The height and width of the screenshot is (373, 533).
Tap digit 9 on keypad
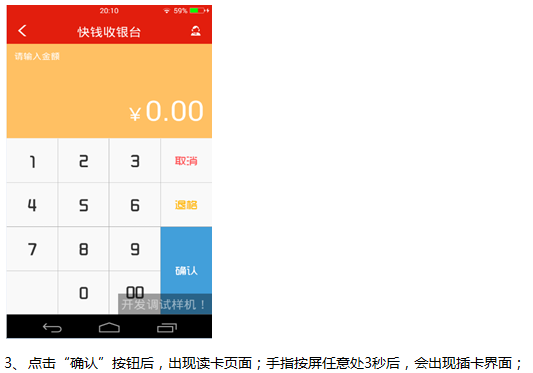pyautogui.click(x=135, y=249)
